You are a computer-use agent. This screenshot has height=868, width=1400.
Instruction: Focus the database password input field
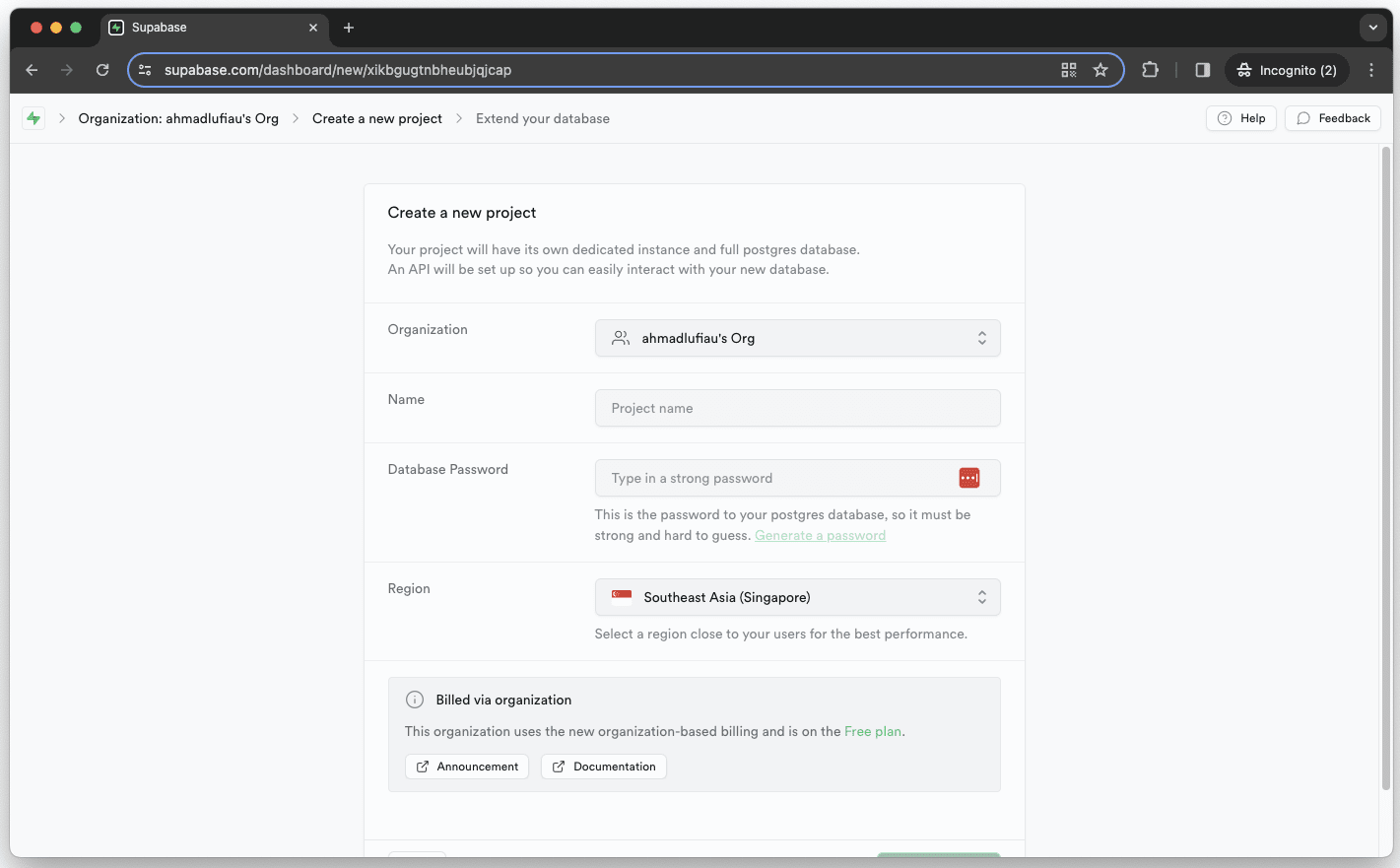(797, 478)
